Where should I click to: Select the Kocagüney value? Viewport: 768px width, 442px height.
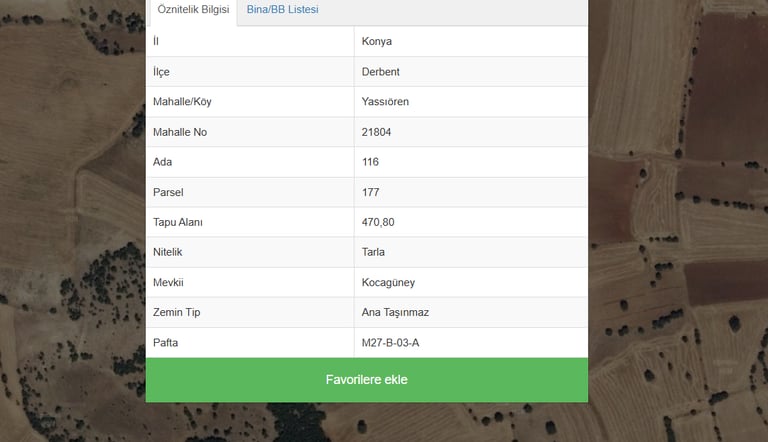click(x=388, y=283)
